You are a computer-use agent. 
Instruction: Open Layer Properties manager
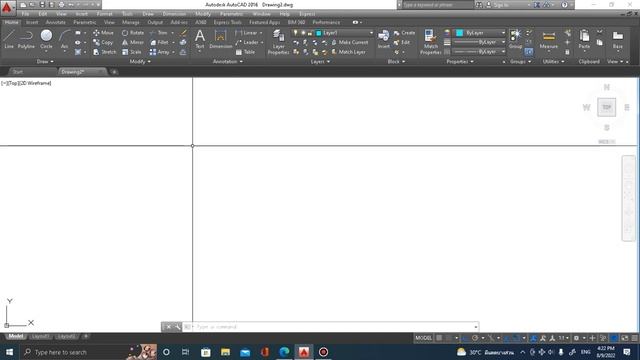point(278,42)
